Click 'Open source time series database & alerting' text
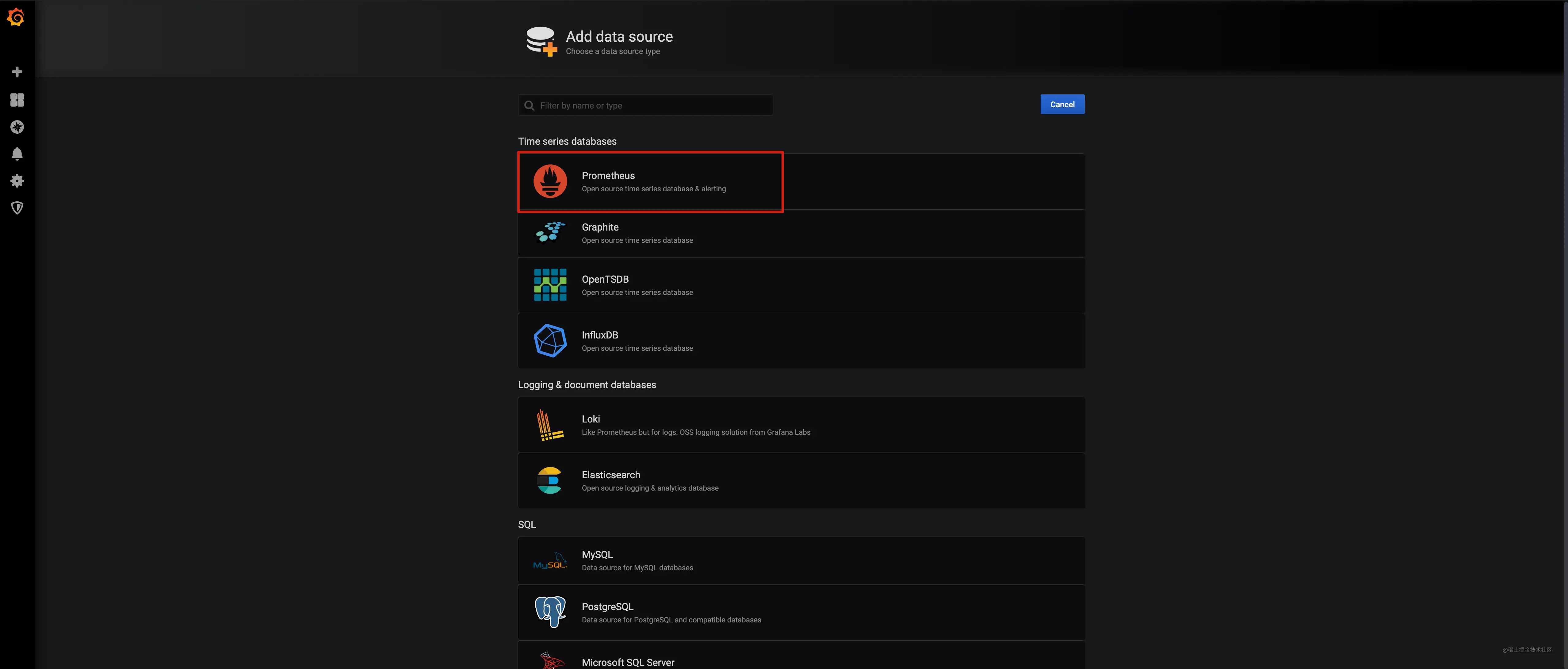 pos(654,189)
